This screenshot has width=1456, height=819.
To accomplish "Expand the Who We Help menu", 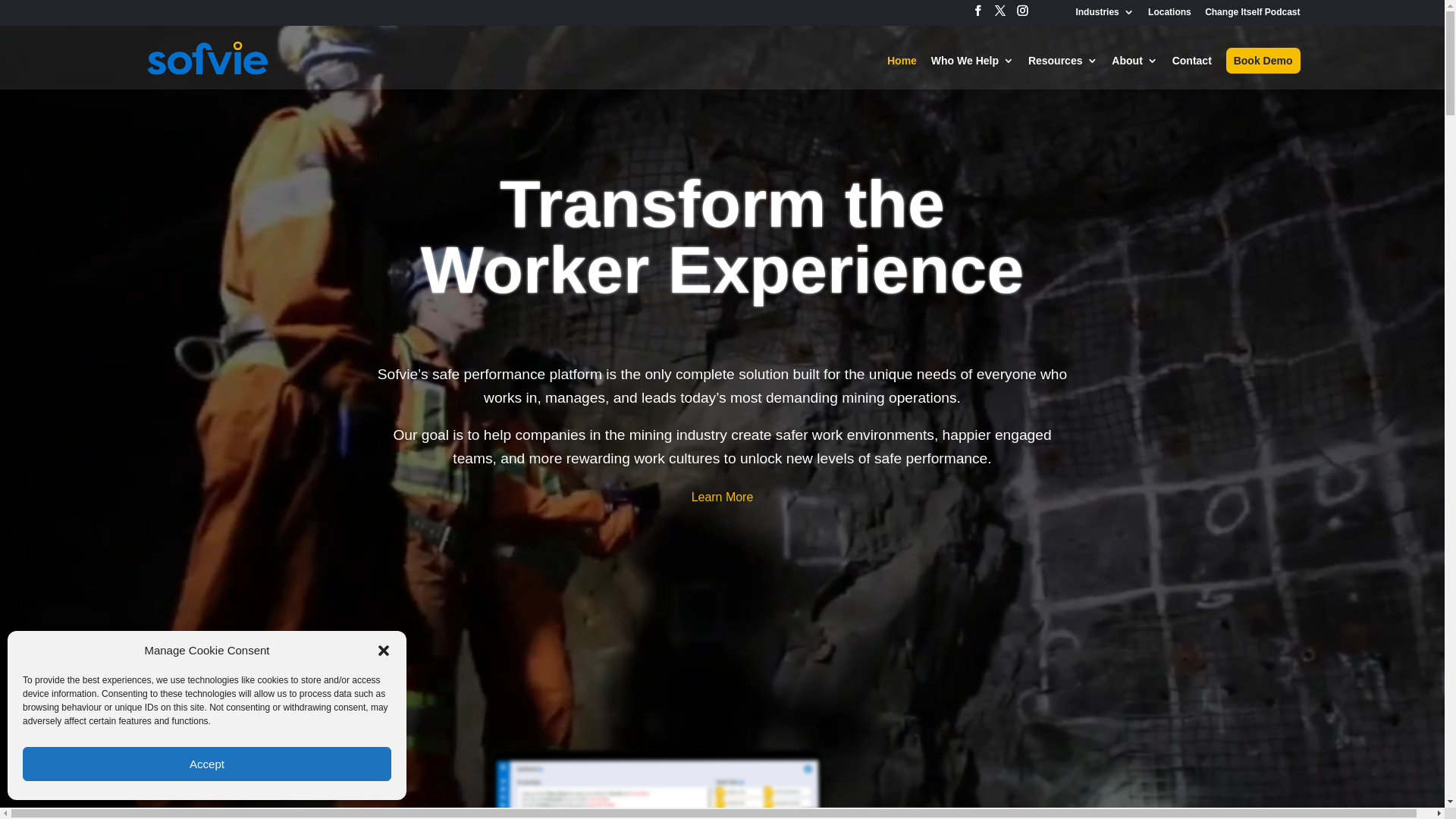I will pos(971,61).
